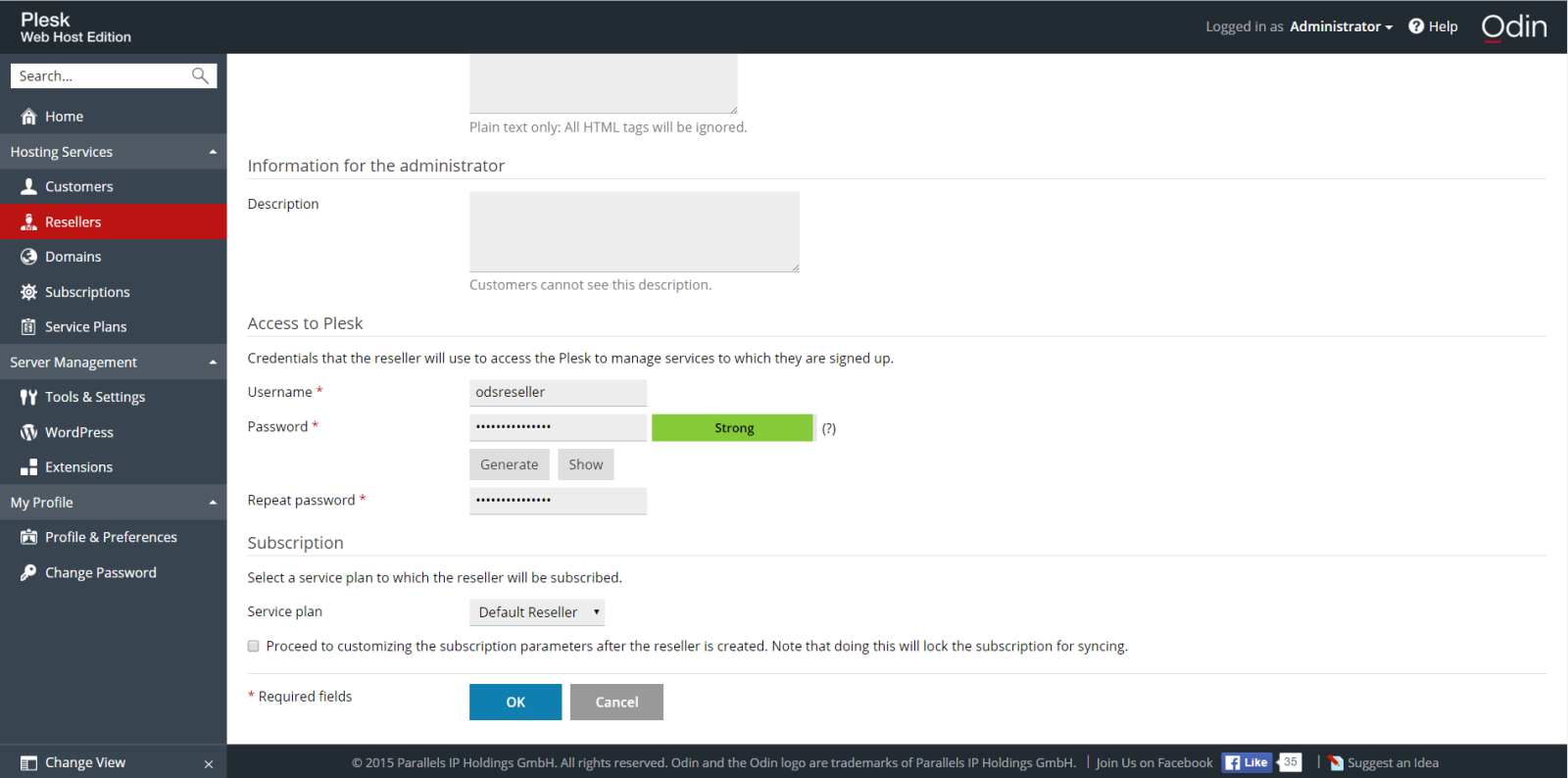The image size is (1568, 778).
Task: Click the Facebook like count 35
Action: click(1291, 762)
